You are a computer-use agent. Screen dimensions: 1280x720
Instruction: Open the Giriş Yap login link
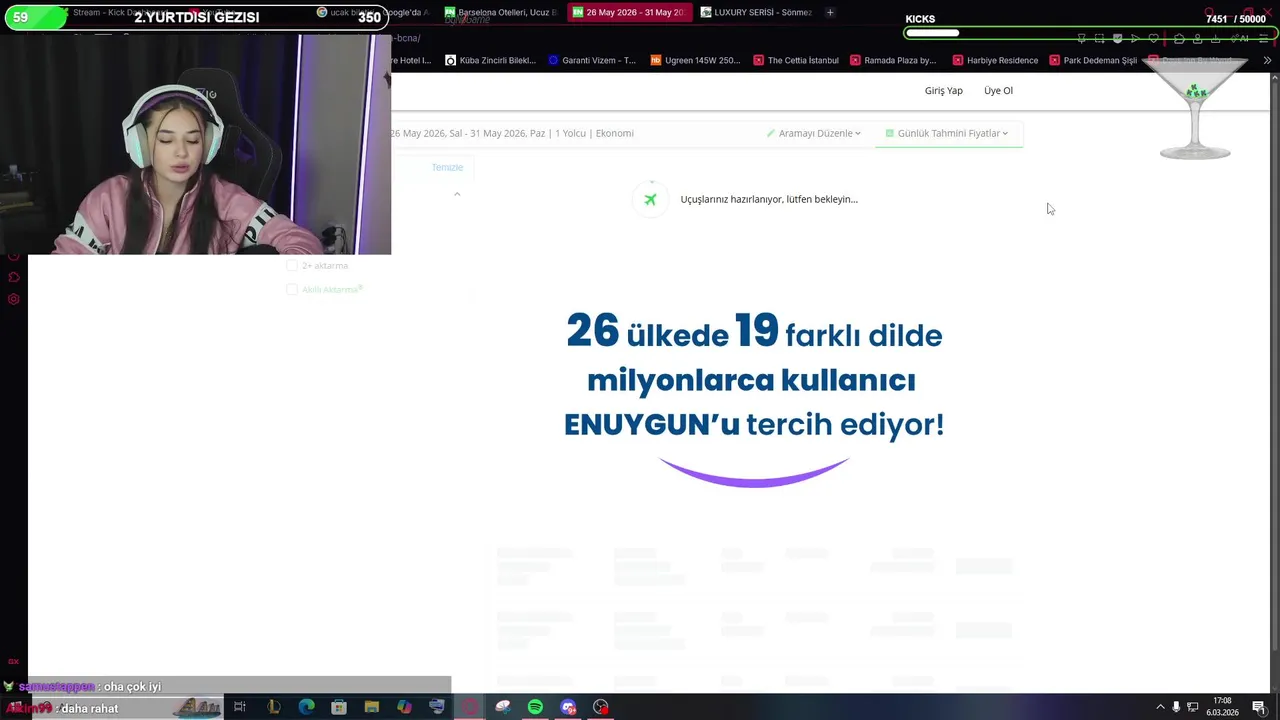pos(943,90)
